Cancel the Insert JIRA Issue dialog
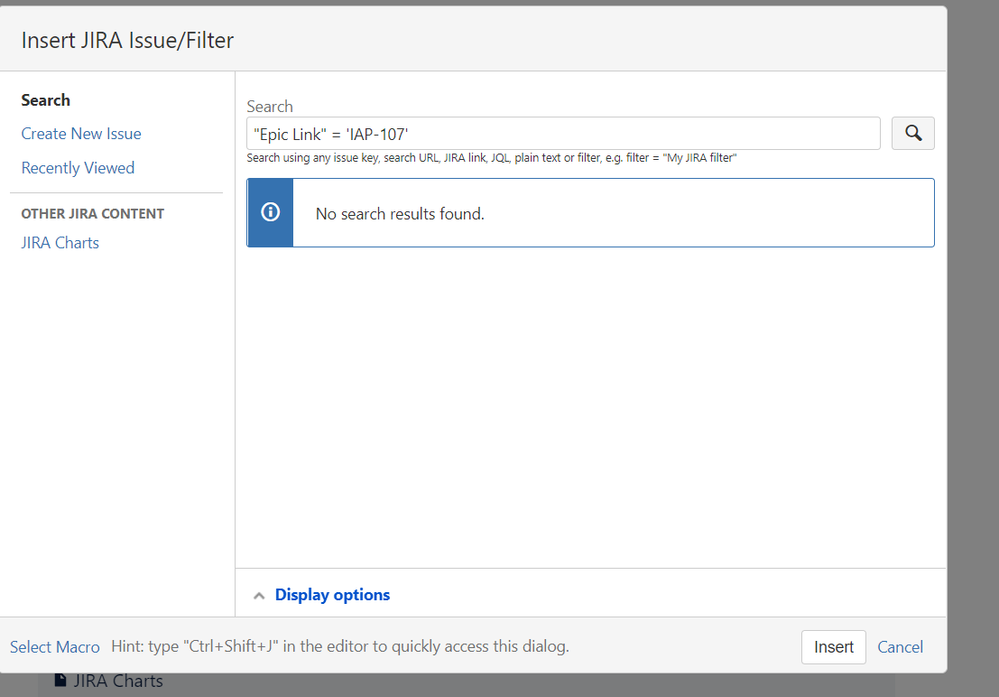Image resolution: width=999 pixels, height=697 pixels. click(x=900, y=647)
